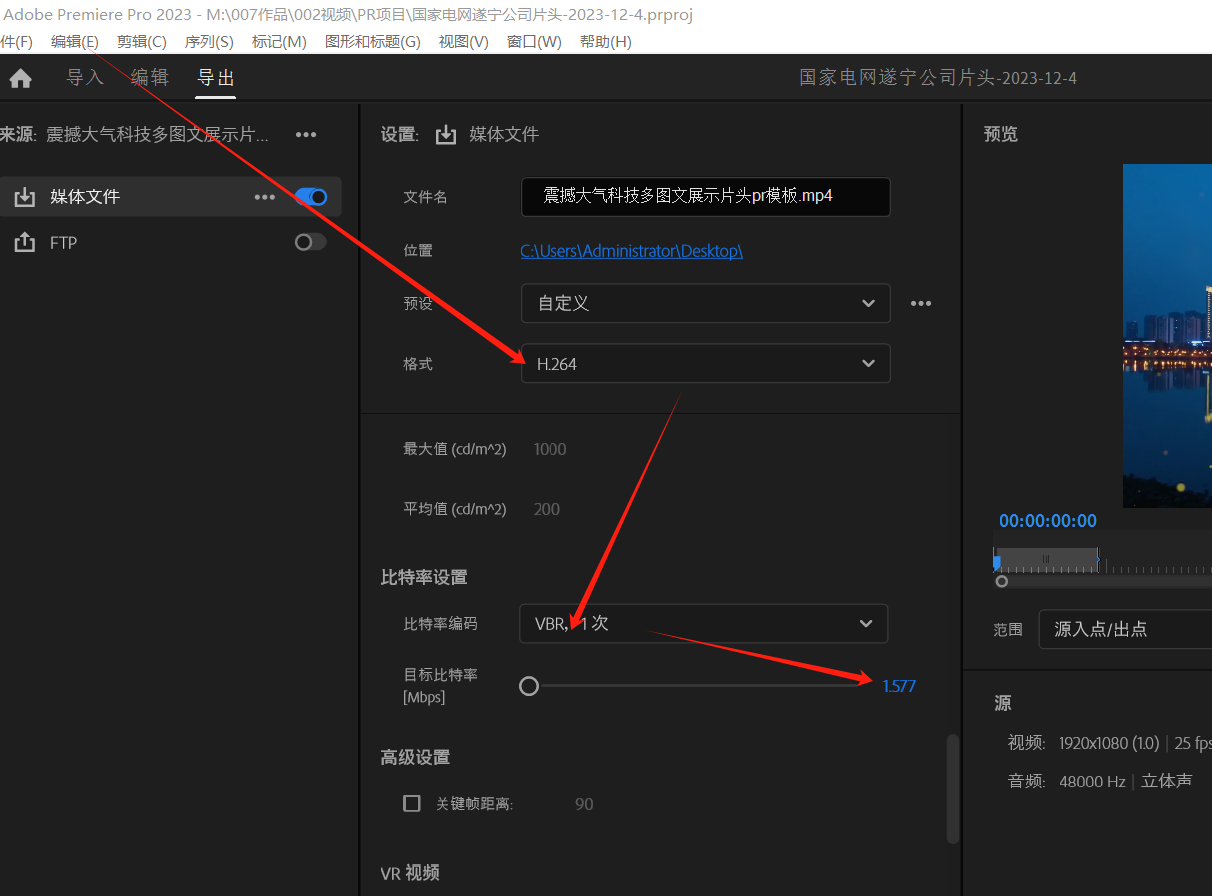Click the Desktop output location link
Viewport: 1212px width, 896px height.
tap(631, 251)
